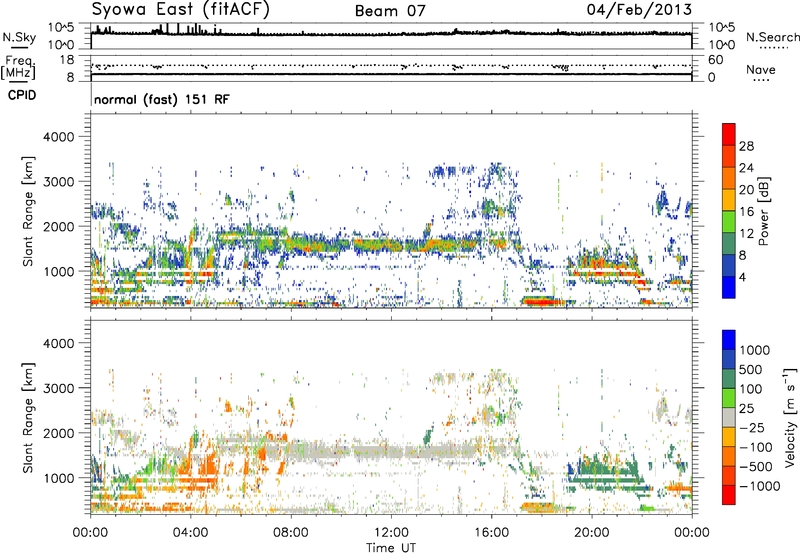Click the red bottom velocity color band
This screenshot has width=800, height=554.
click(x=729, y=495)
